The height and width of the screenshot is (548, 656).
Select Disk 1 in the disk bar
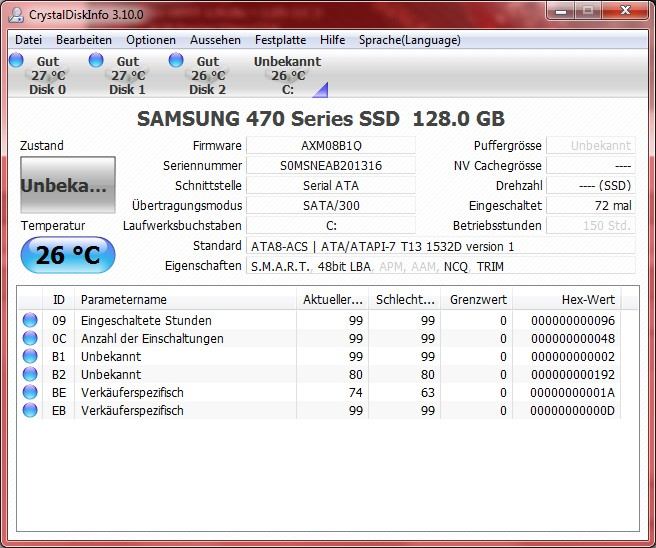point(128,75)
